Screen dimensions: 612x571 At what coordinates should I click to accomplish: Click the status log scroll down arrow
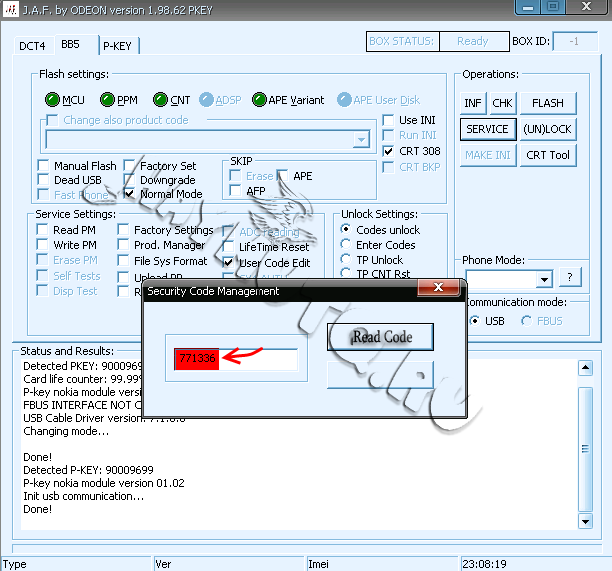tap(585, 521)
